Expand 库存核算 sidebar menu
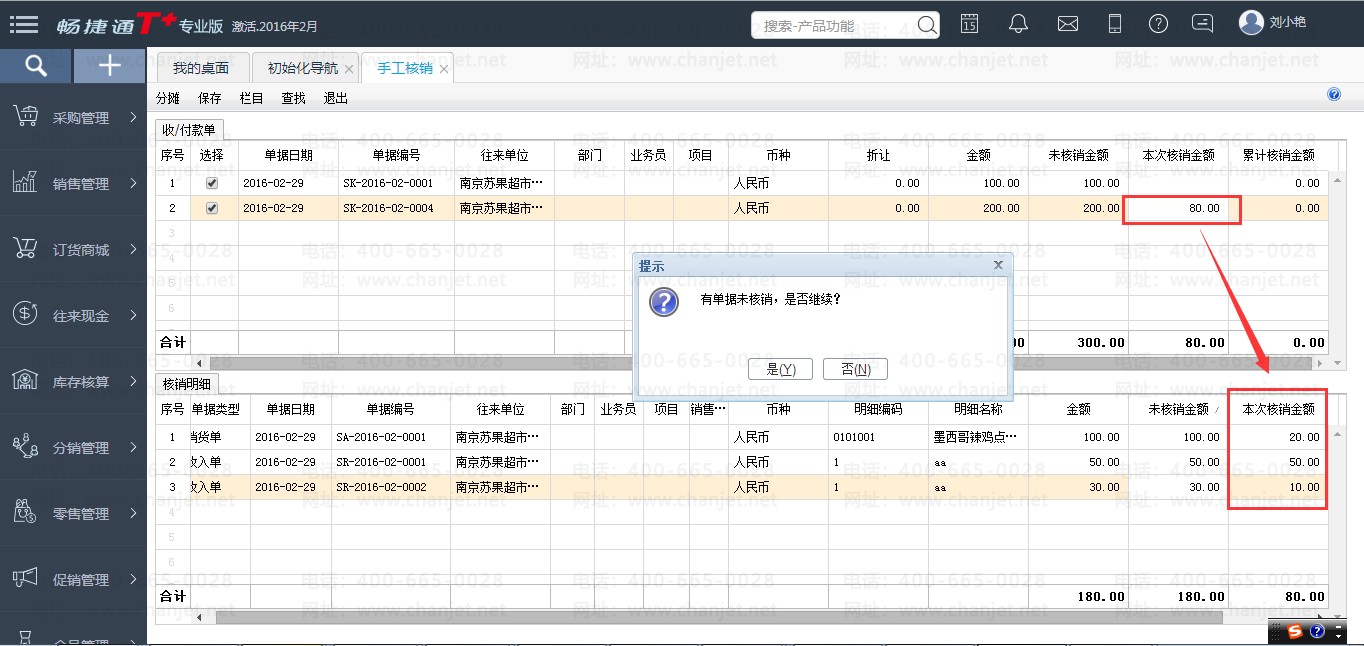 click(x=72, y=382)
